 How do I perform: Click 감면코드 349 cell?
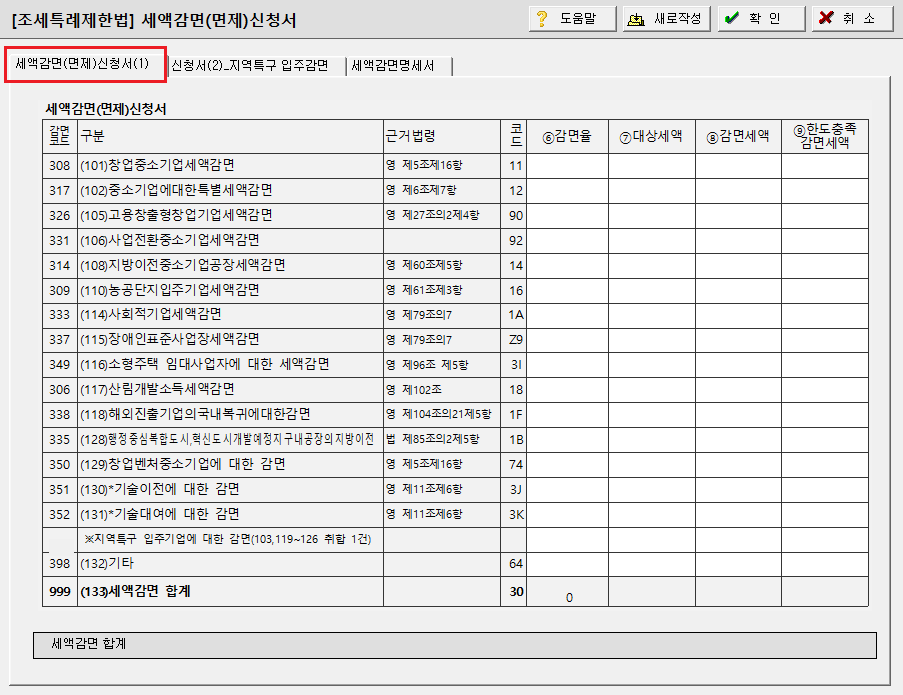[x=59, y=365]
